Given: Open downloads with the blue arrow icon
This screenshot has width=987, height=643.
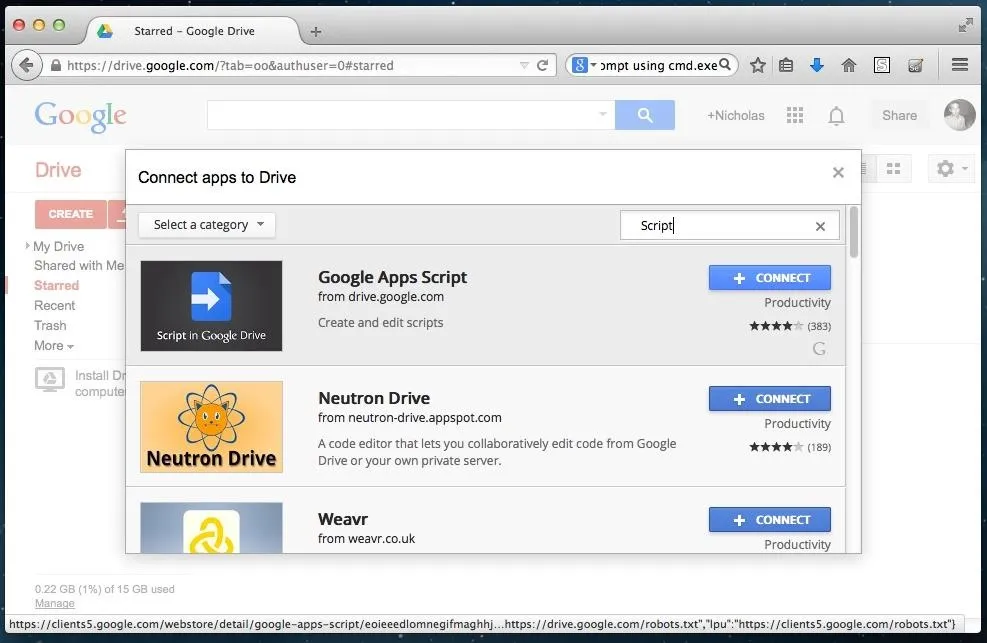Looking at the screenshot, I should point(817,65).
